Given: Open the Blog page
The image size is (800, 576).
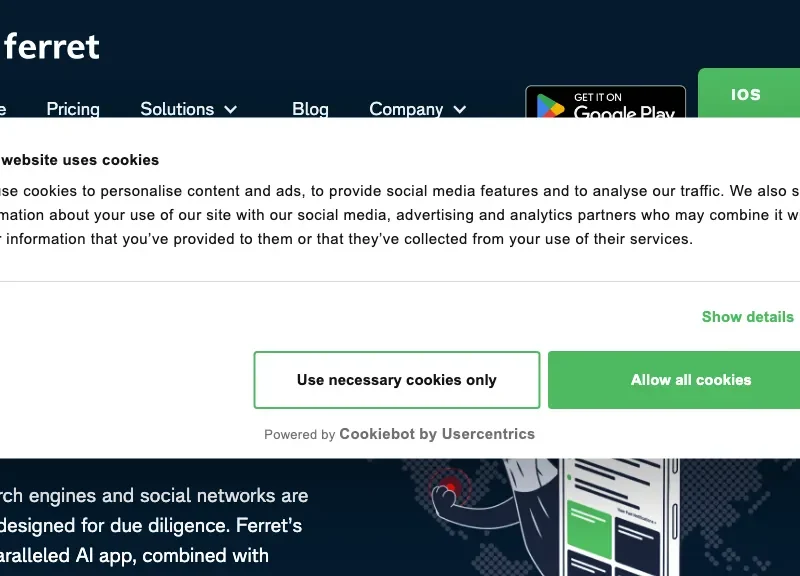Looking at the screenshot, I should point(310,109).
